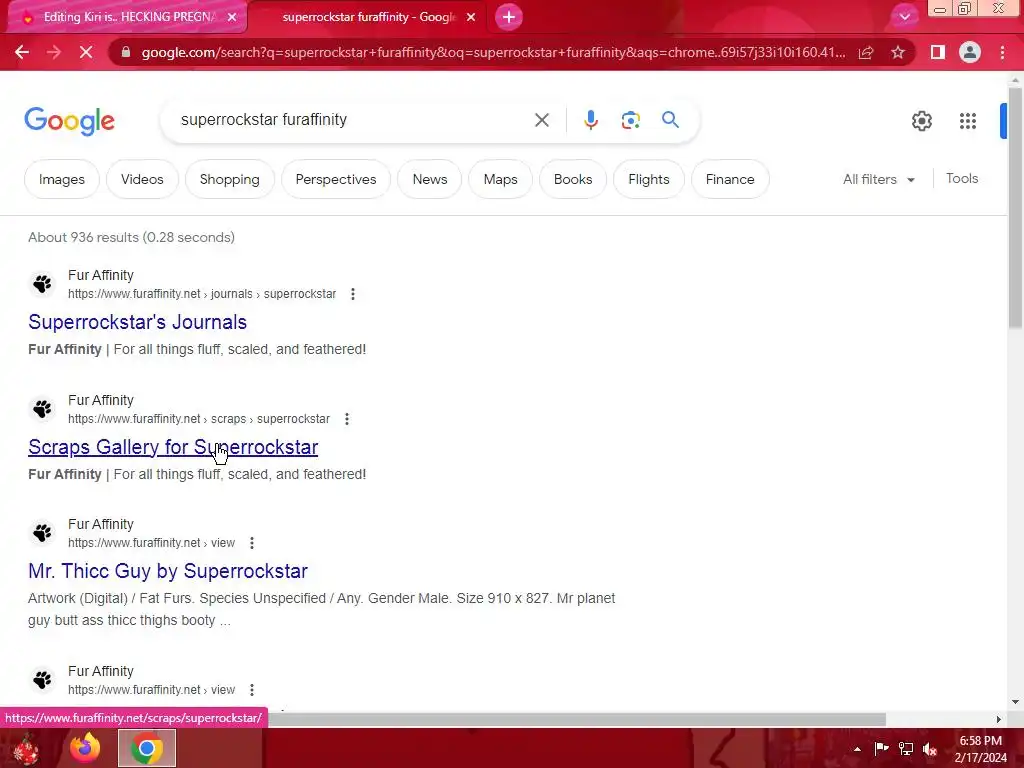Expand the All filters dropdown
This screenshot has height=768, width=1024.
point(879,179)
